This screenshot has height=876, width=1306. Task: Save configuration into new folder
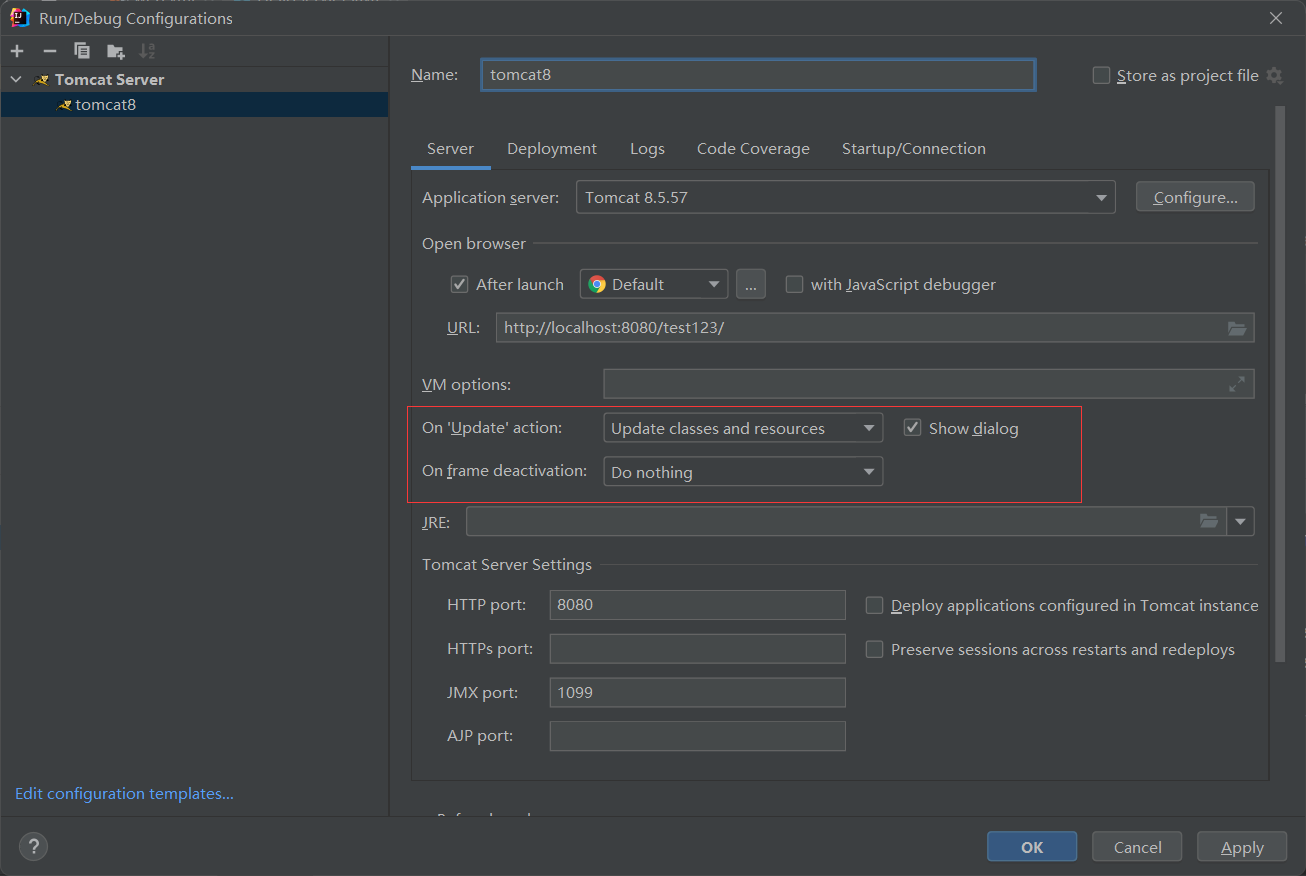tap(116, 51)
